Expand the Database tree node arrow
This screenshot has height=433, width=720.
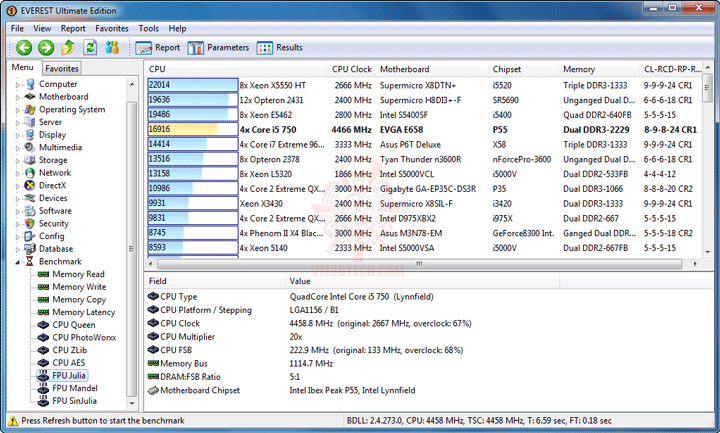[17, 249]
